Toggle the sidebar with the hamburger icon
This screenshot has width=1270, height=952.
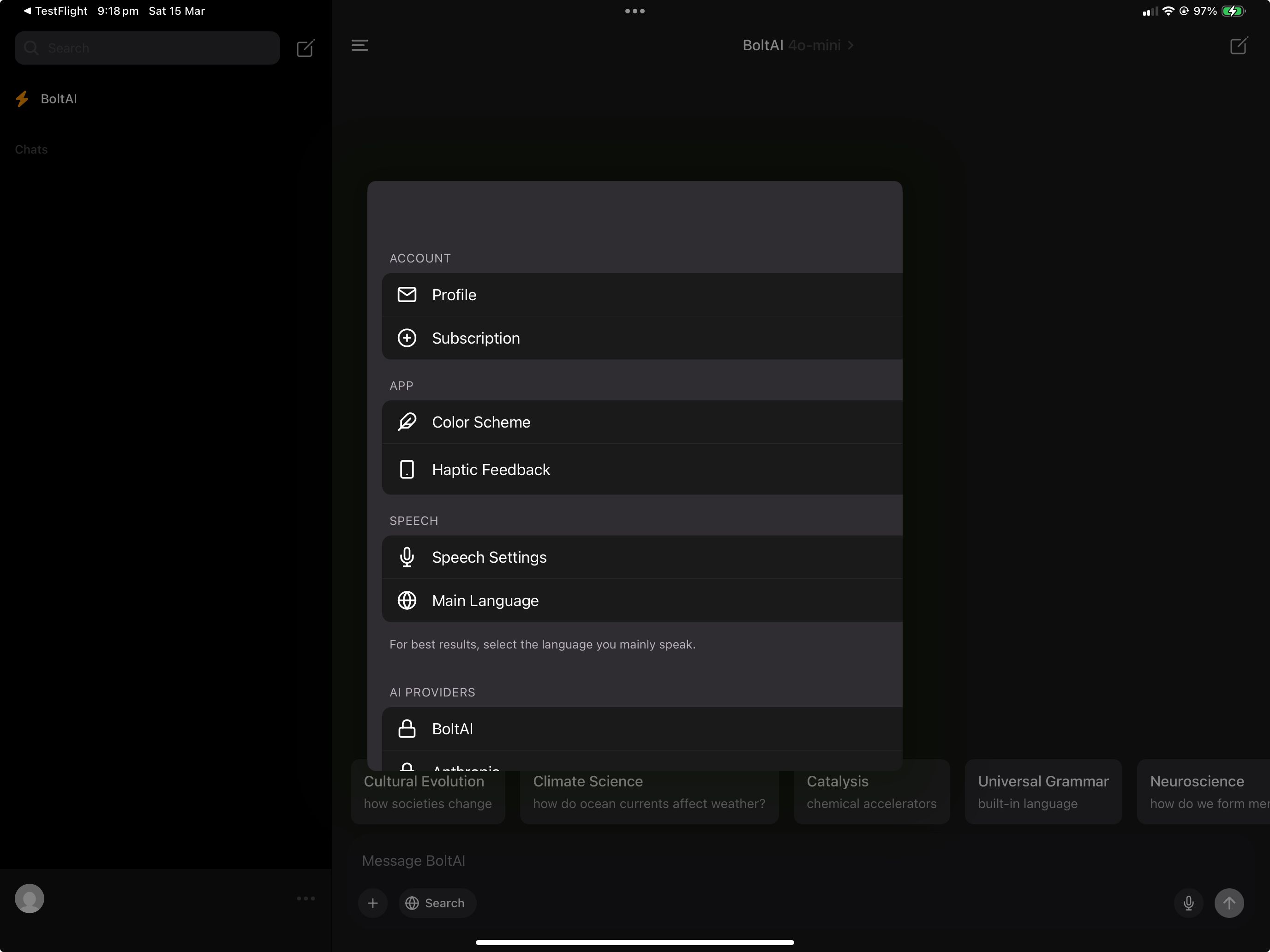click(x=360, y=45)
